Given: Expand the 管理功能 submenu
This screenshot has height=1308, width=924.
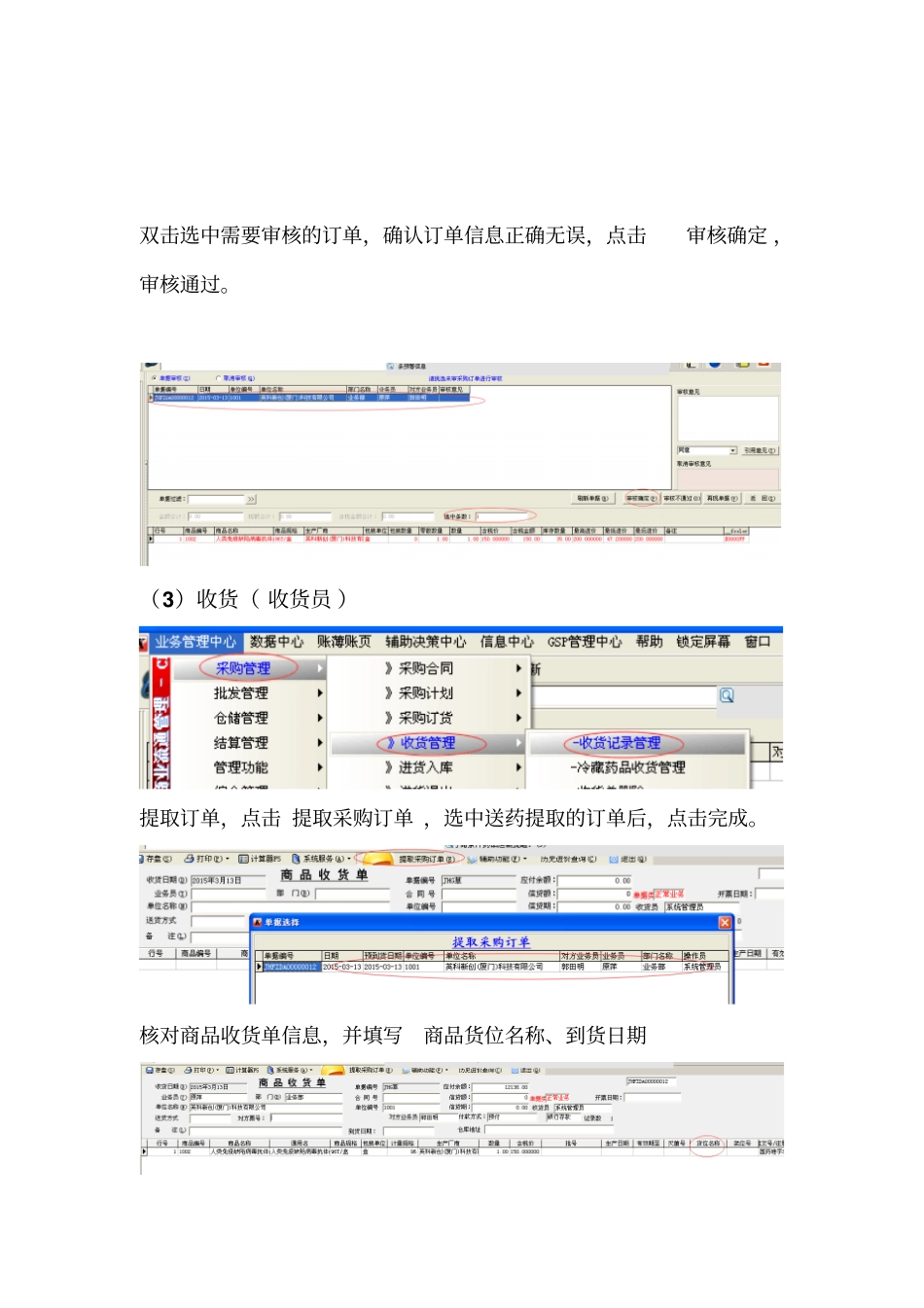Looking at the screenshot, I should click(x=249, y=767).
